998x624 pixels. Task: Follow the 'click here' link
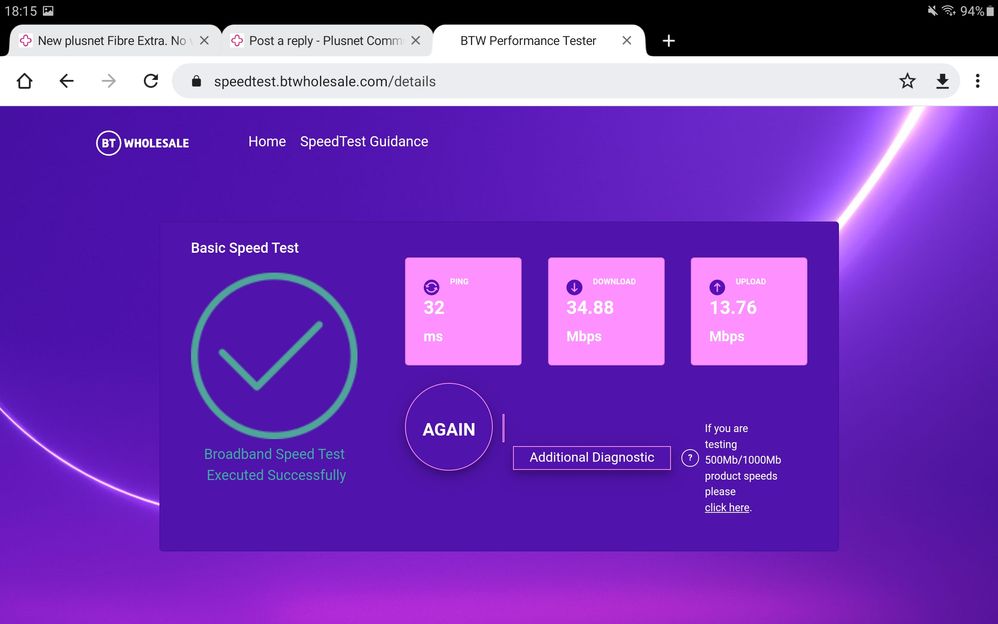(x=726, y=508)
